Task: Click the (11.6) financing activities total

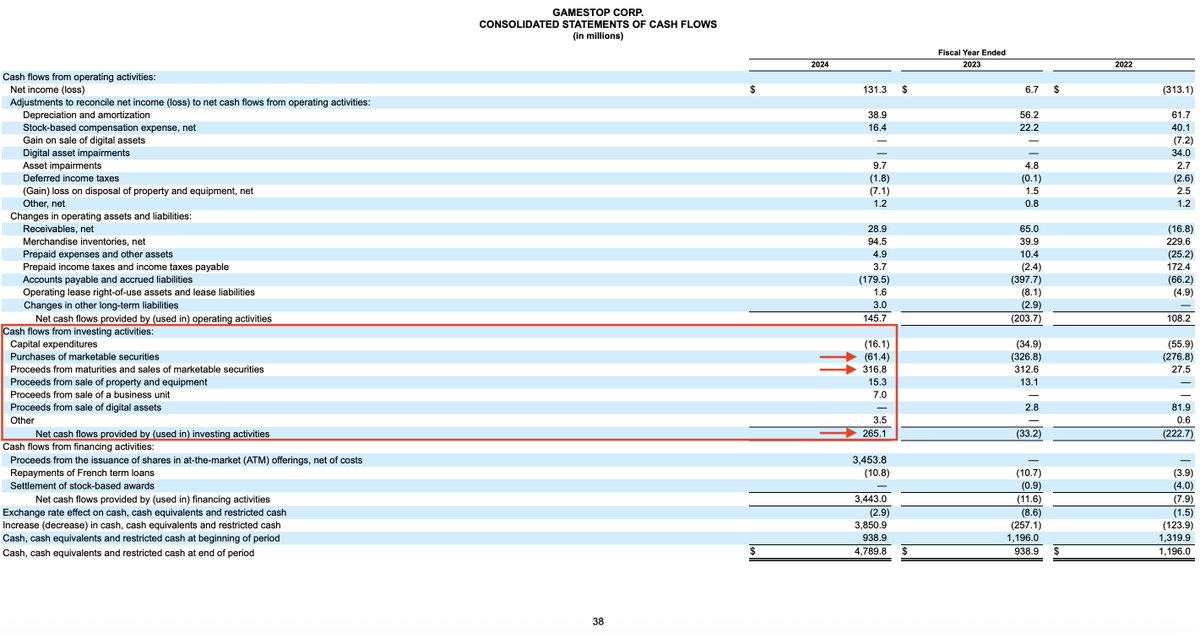Action: tap(1027, 498)
